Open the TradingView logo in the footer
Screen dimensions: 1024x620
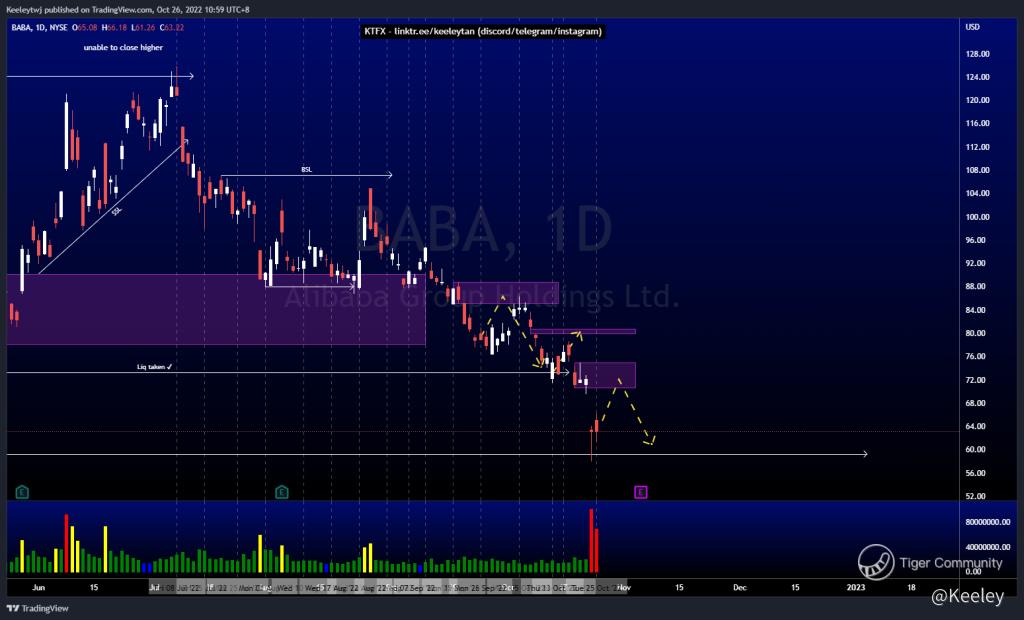37,608
